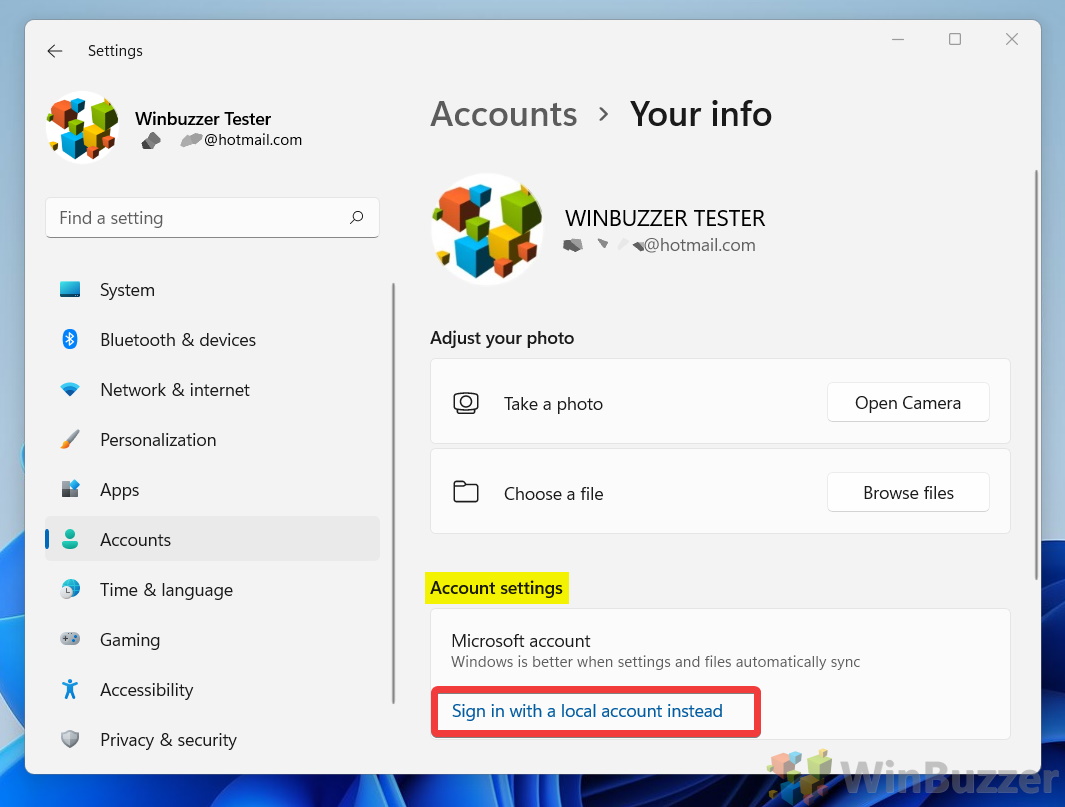
Task: Click the folder icon beside Choose a file
Action: coord(466,492)
